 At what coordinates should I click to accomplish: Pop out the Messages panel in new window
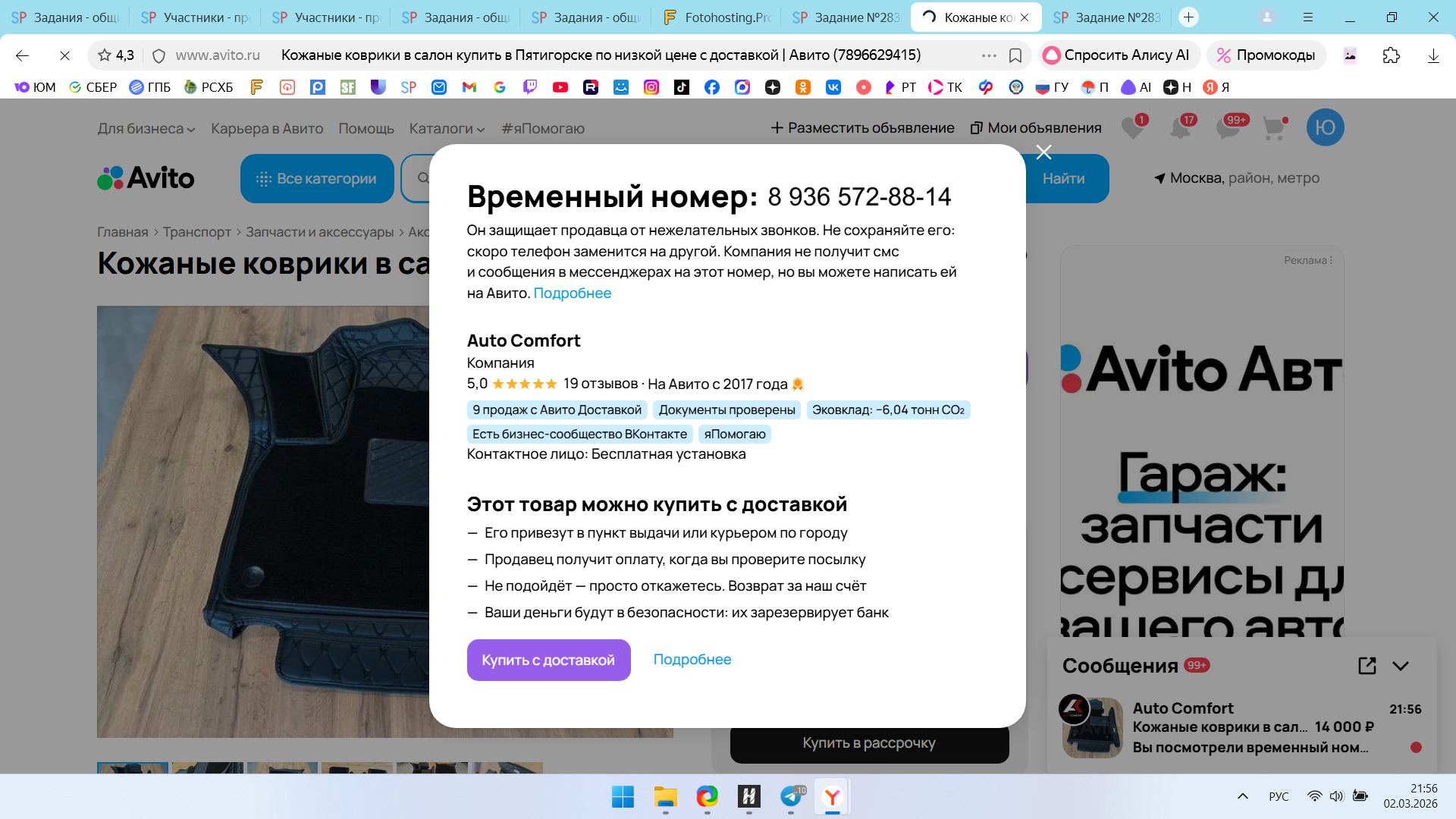pyautogui.click(x=1367, y=666)
